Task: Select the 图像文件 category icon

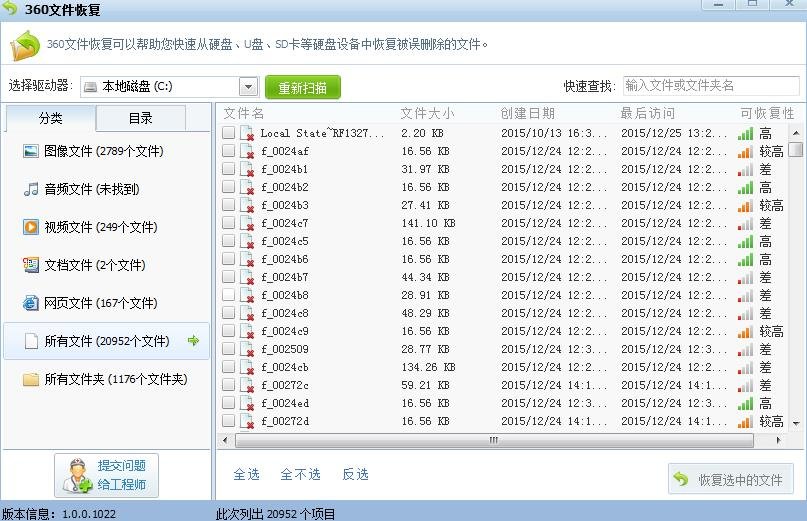Action: (31, 151)
